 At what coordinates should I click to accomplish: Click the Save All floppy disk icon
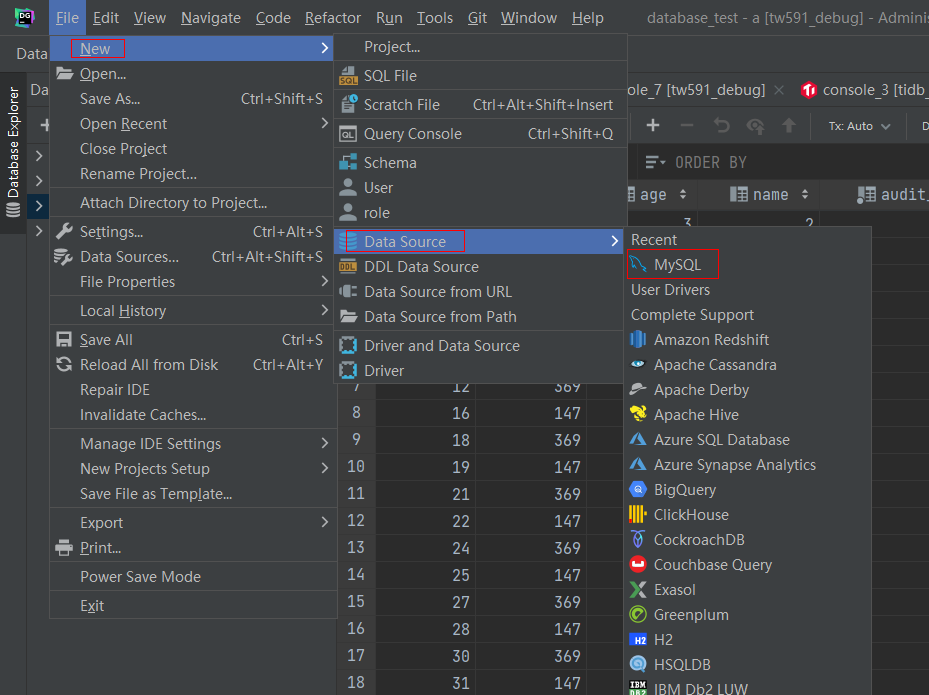(x=64, y=340)
